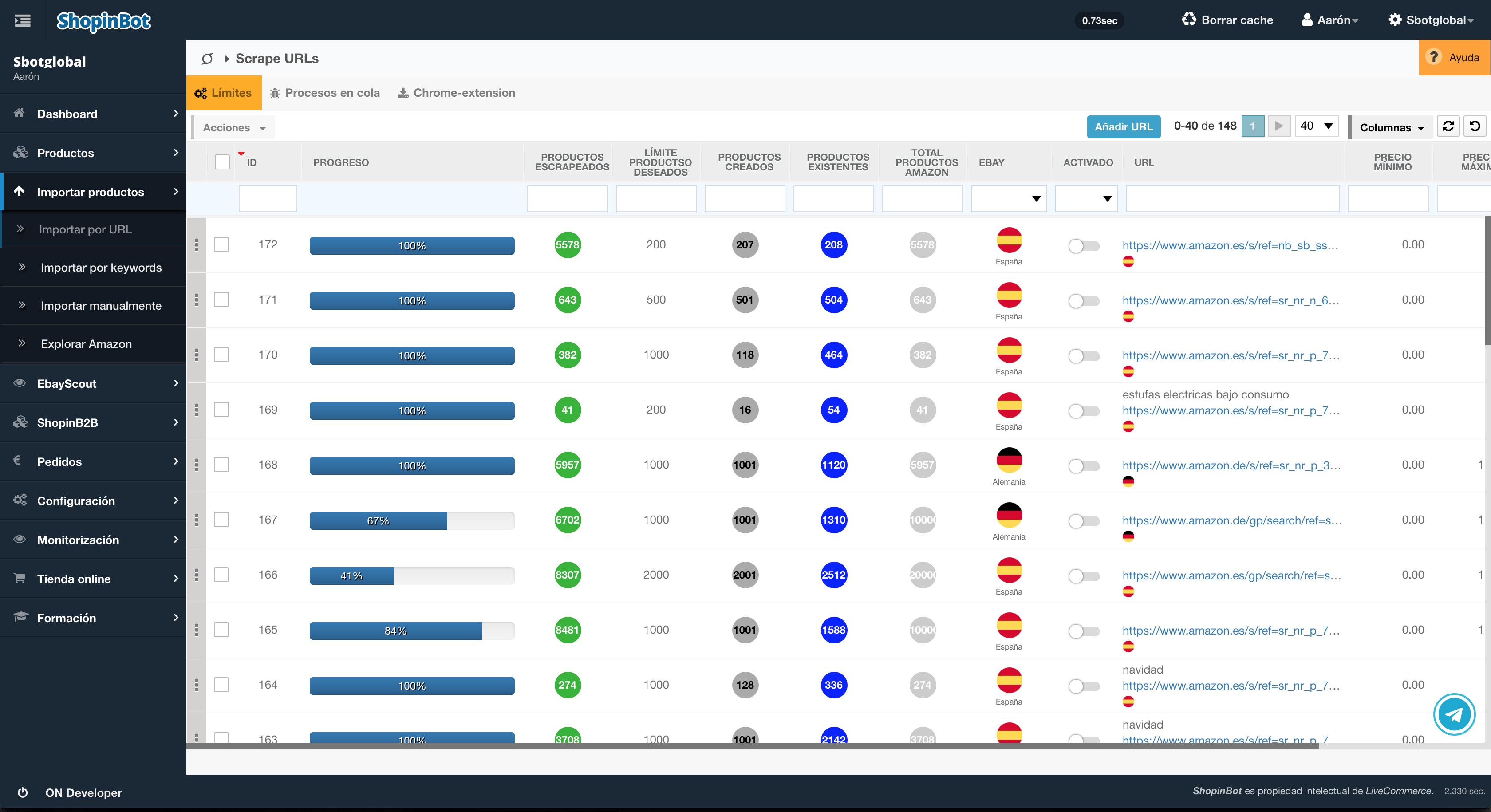Screen dimensions: 1491x812
Task: Open row 172 three-dot actions menu
Action: coord(197,245)
